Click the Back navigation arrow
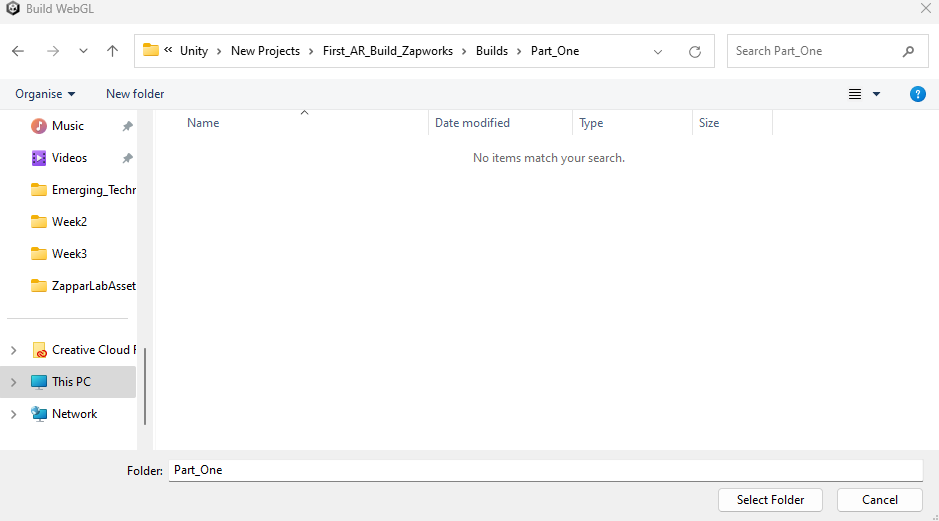 [18, 51]
